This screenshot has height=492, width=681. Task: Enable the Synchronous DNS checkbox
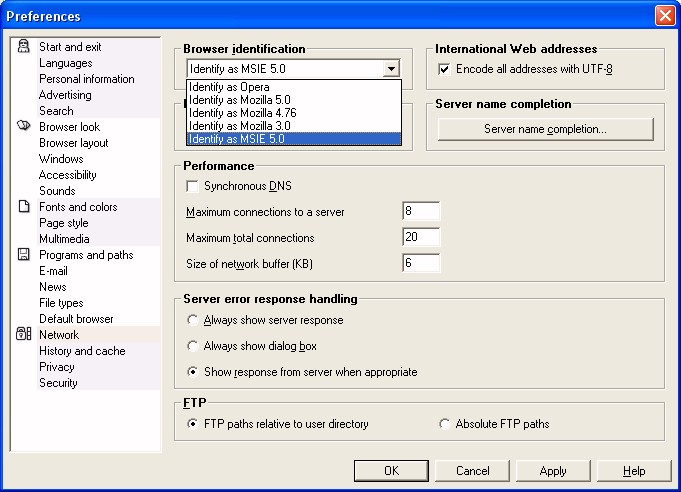pyautogui.click(x=192, y=186)
